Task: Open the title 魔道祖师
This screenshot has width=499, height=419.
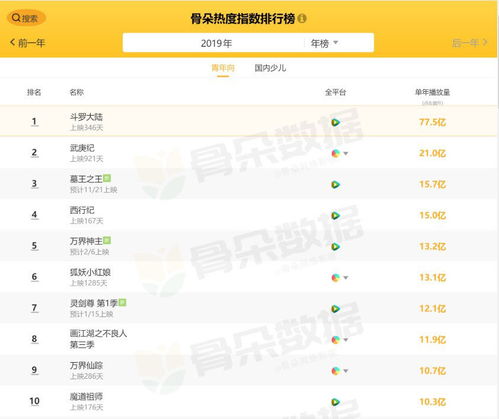Action: pos(86,396)
